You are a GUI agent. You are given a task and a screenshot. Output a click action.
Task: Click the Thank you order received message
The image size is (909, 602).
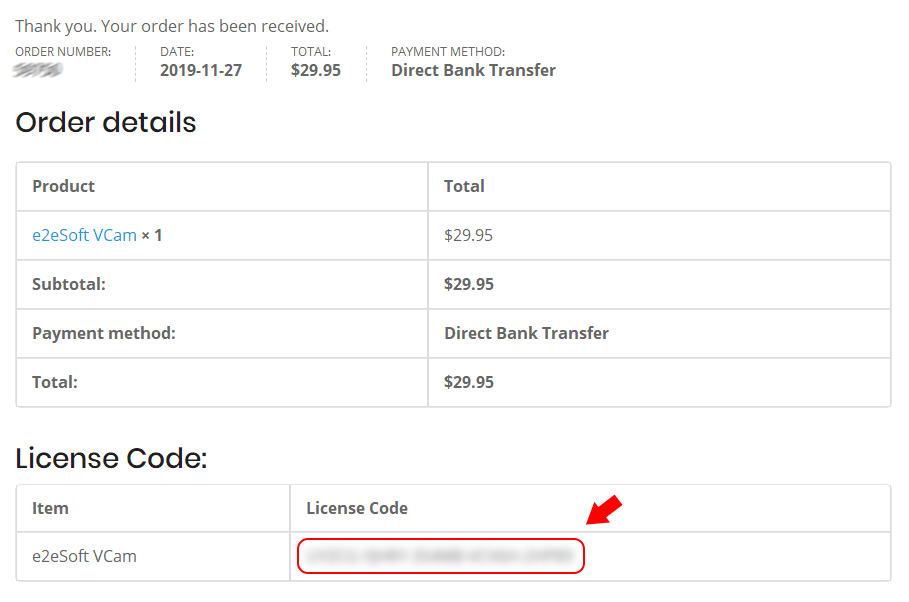(x=172, y=26)
